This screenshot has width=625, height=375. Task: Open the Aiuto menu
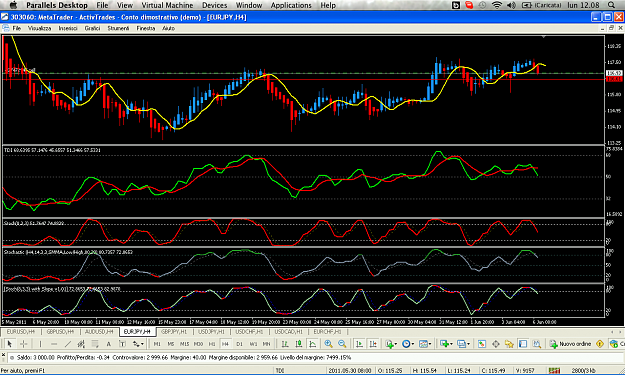pyautogui.click(x=169, y=28)
